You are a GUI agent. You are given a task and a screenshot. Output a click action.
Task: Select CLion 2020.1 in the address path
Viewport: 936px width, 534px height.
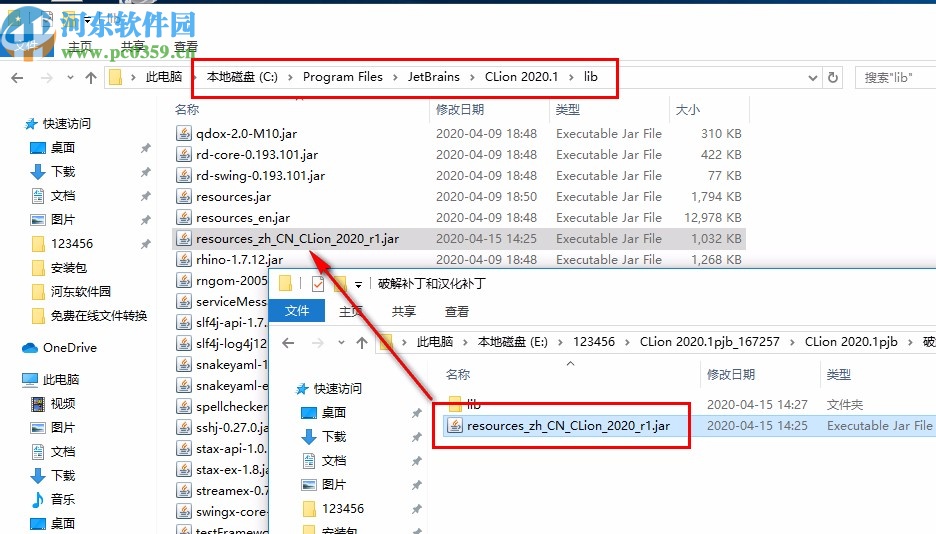(x=521, y=77)
